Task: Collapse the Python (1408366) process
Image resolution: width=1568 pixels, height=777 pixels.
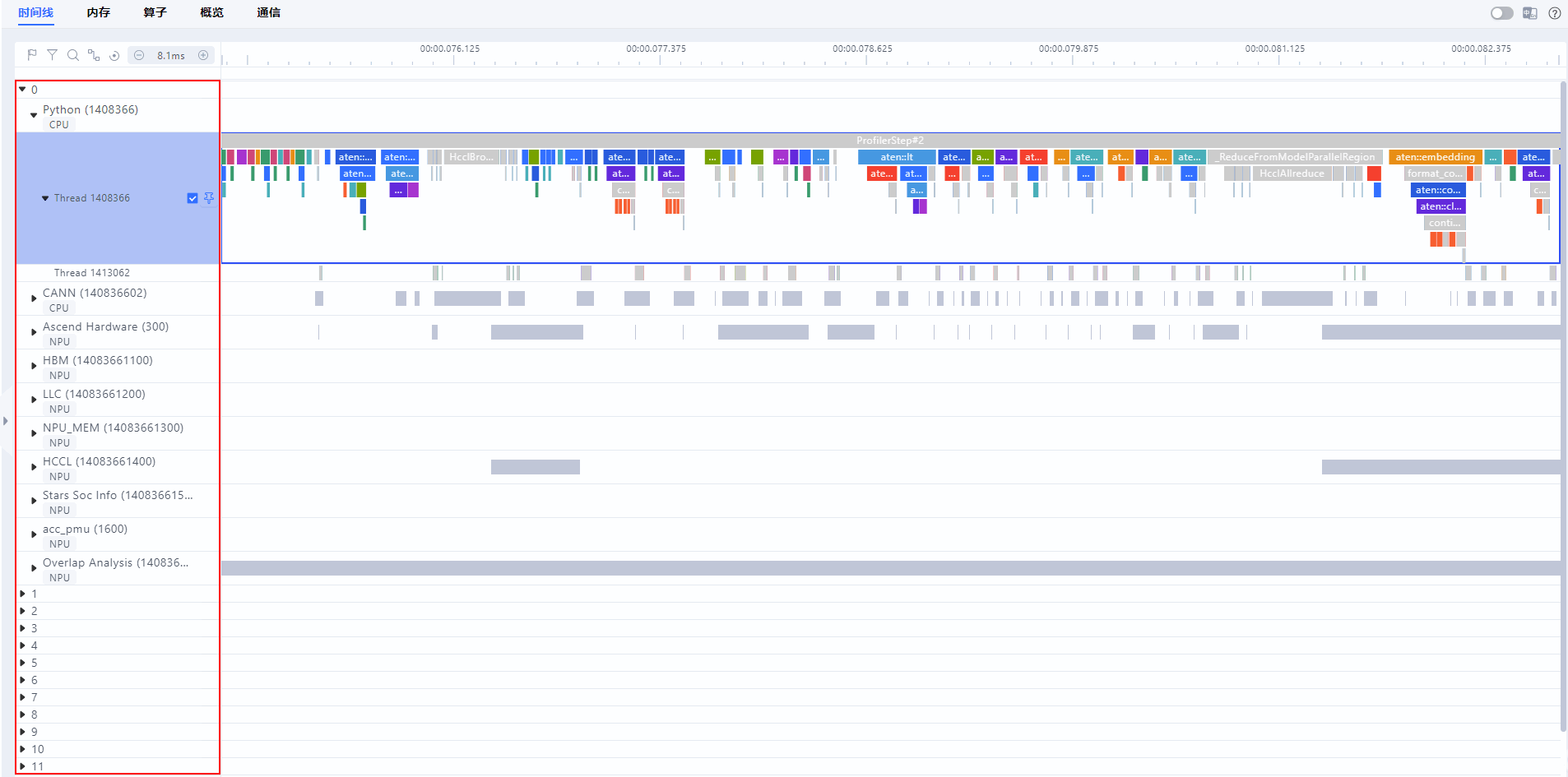Action: pyautogui.click(x=34, y=115)
